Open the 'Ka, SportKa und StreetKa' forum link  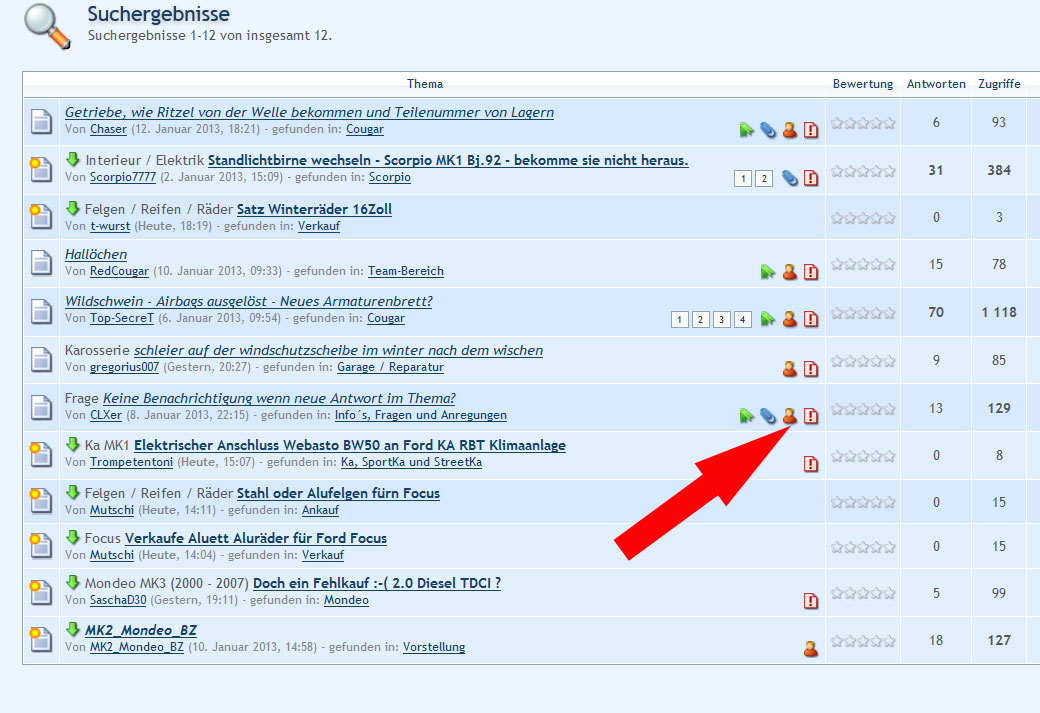[x=411, y=462]
